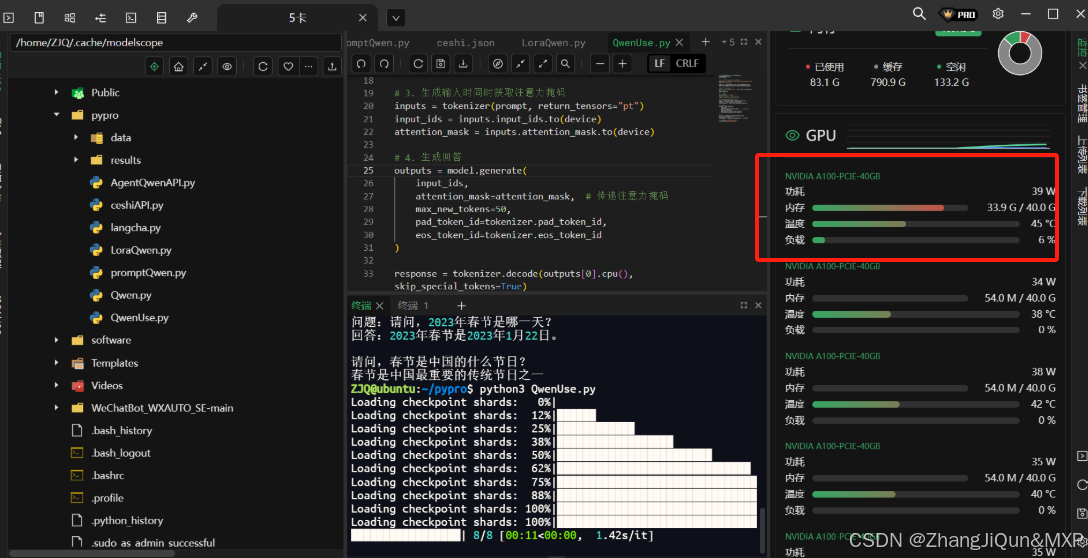Save the file with disk icon
Image resolution: width=1088 pixels, height=558 pixels.
pyautogui.click(x=441, y=64)
